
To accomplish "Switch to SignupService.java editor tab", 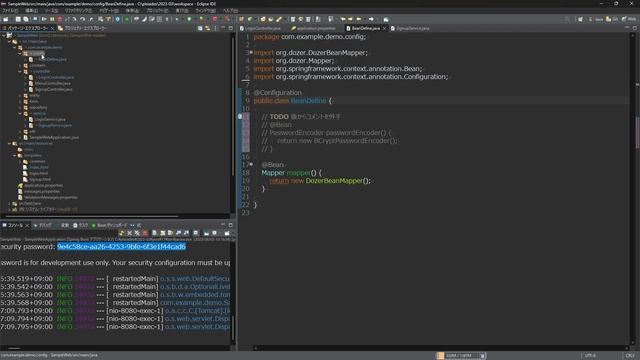I will 409,28.
